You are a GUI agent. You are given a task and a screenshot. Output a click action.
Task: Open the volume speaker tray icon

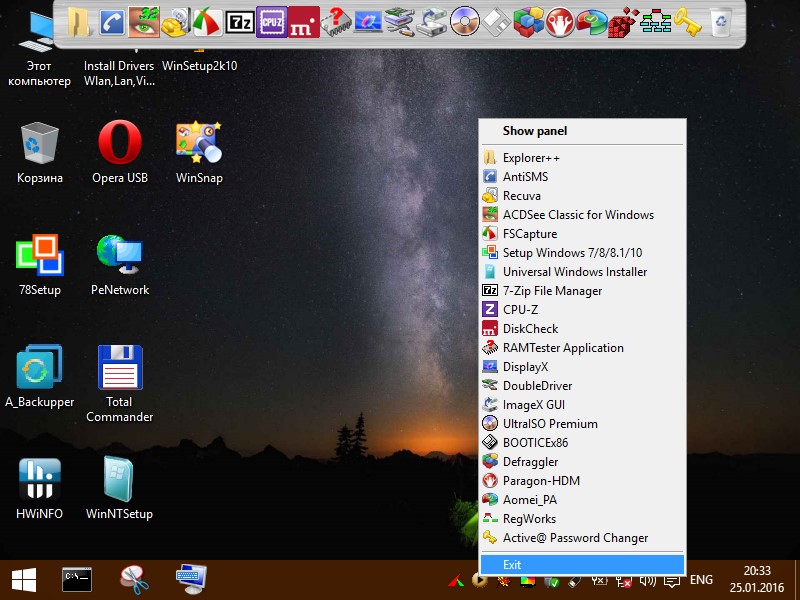tap(648, 581)
